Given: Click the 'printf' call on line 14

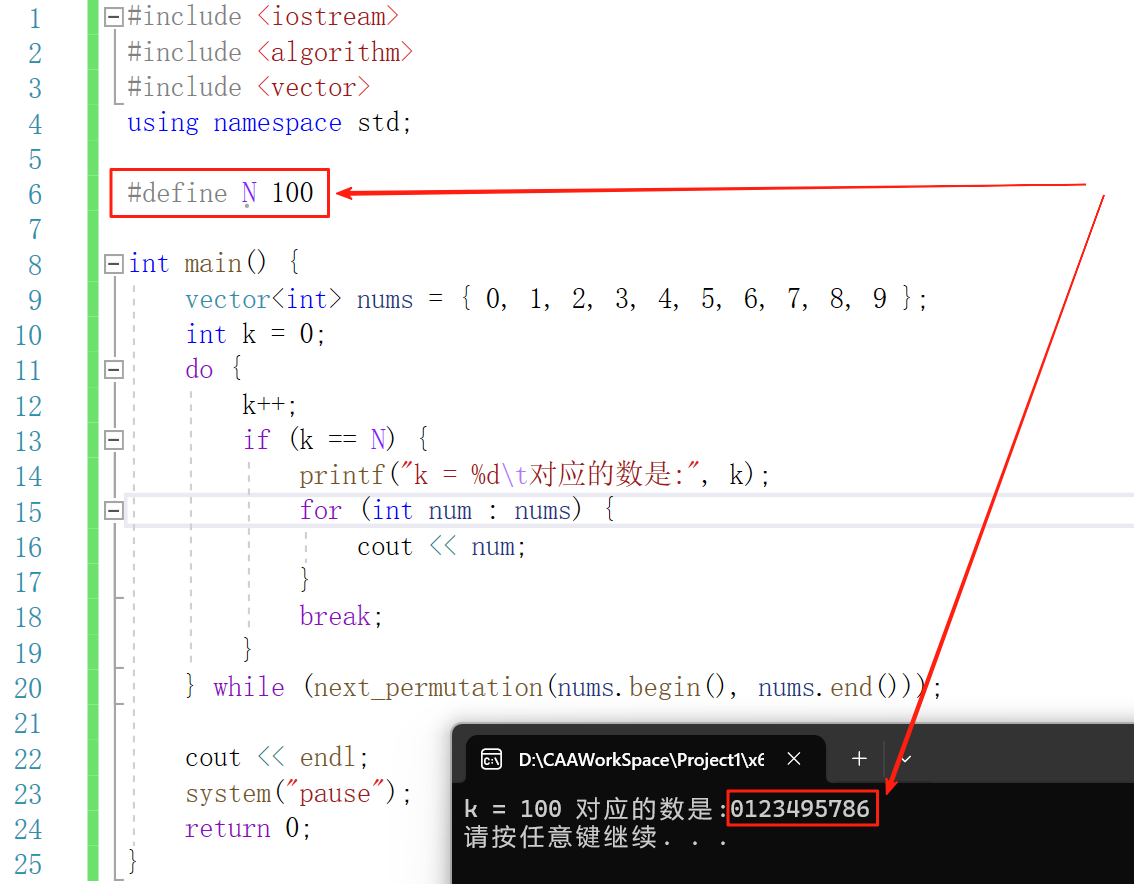Looking at the screenshot, I should (x=341, y=475).
